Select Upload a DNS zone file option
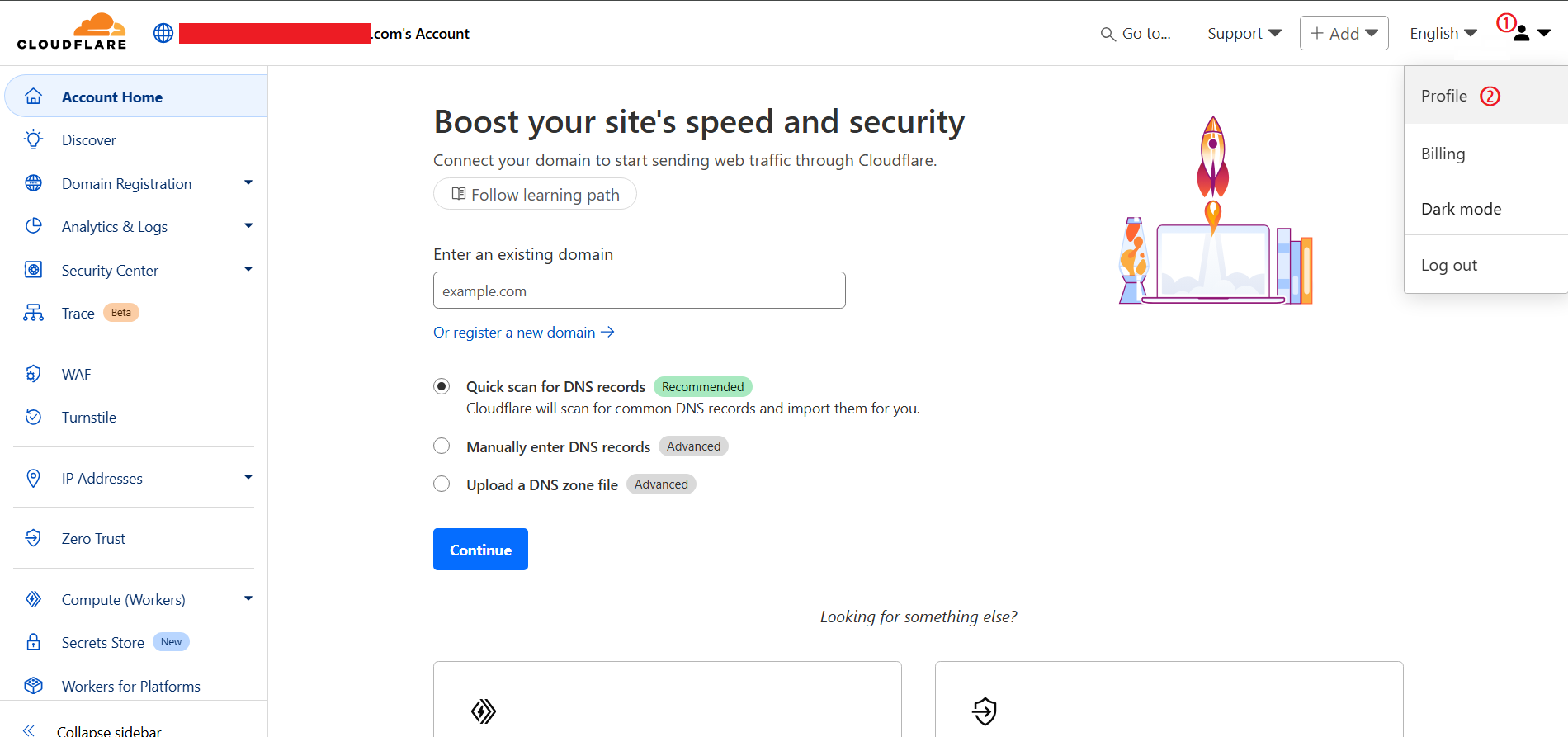This screenshot has width=1568, height=737. coord(442,484)
